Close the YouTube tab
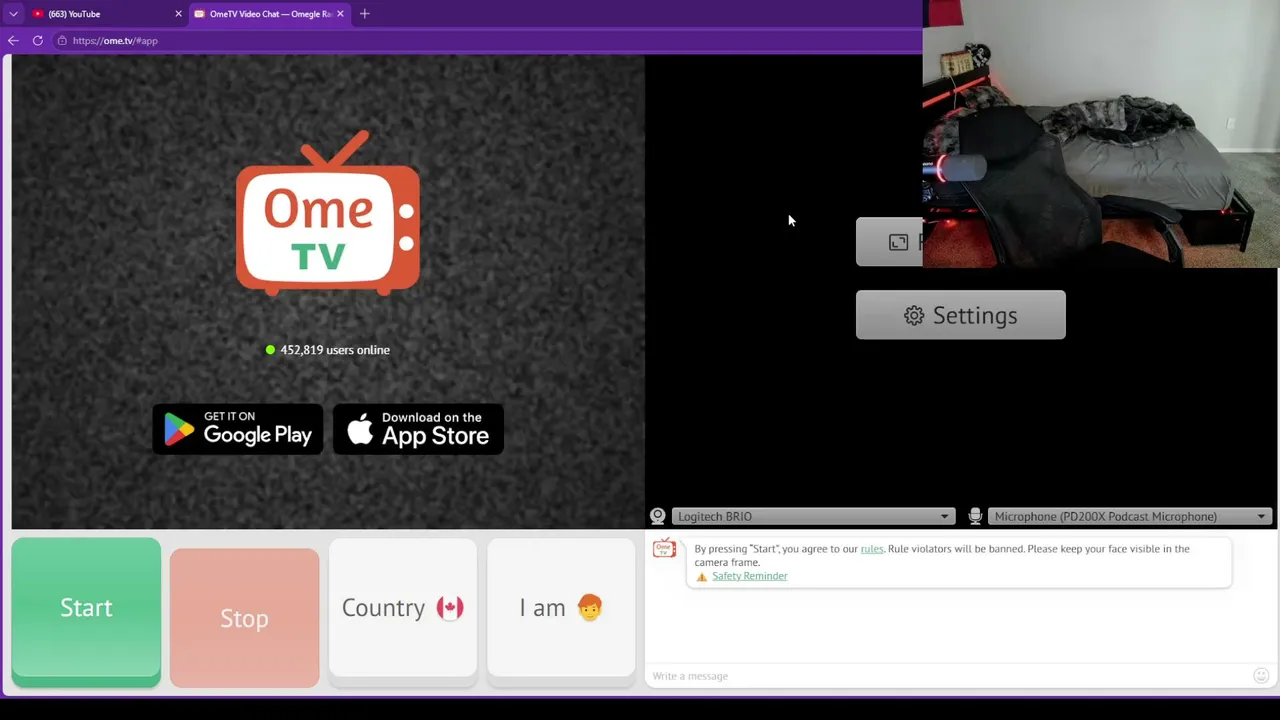The height and width of the screenshot is (720, 1280). pyautogui.click(x=178, y=14)
